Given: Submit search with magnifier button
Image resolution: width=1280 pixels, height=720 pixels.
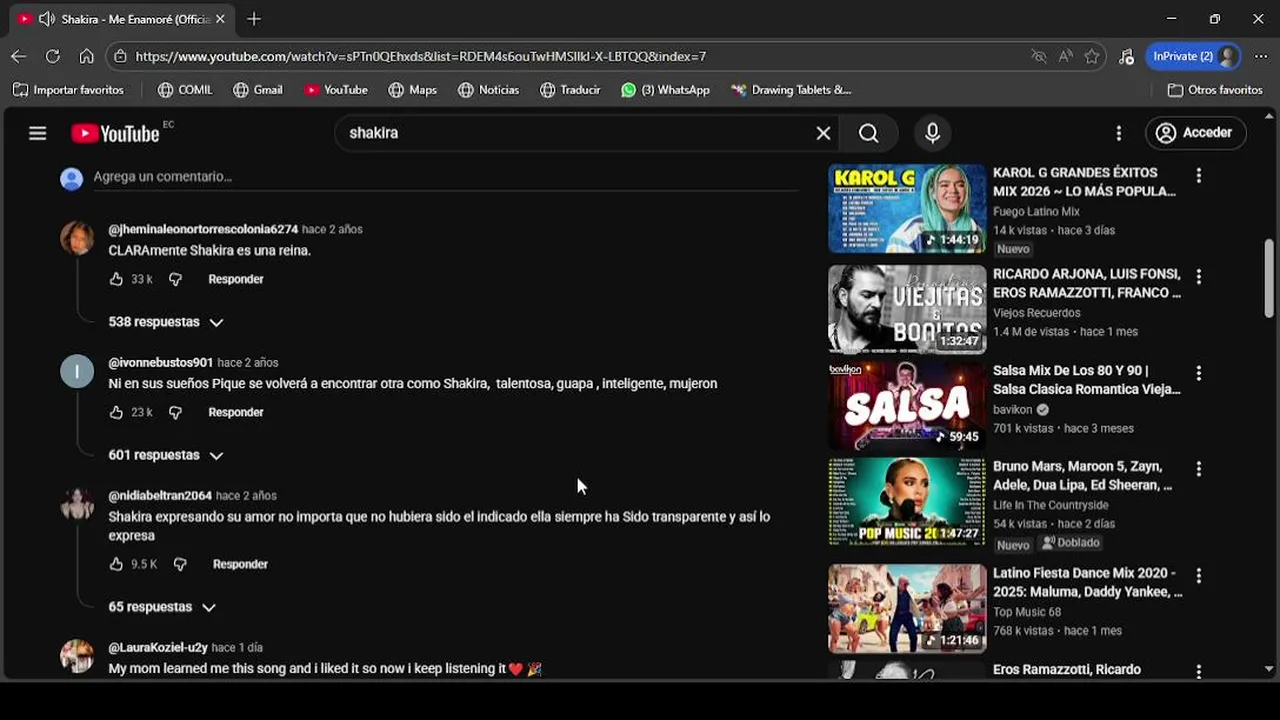Looking at the screenshot, I should coord(868,133).
